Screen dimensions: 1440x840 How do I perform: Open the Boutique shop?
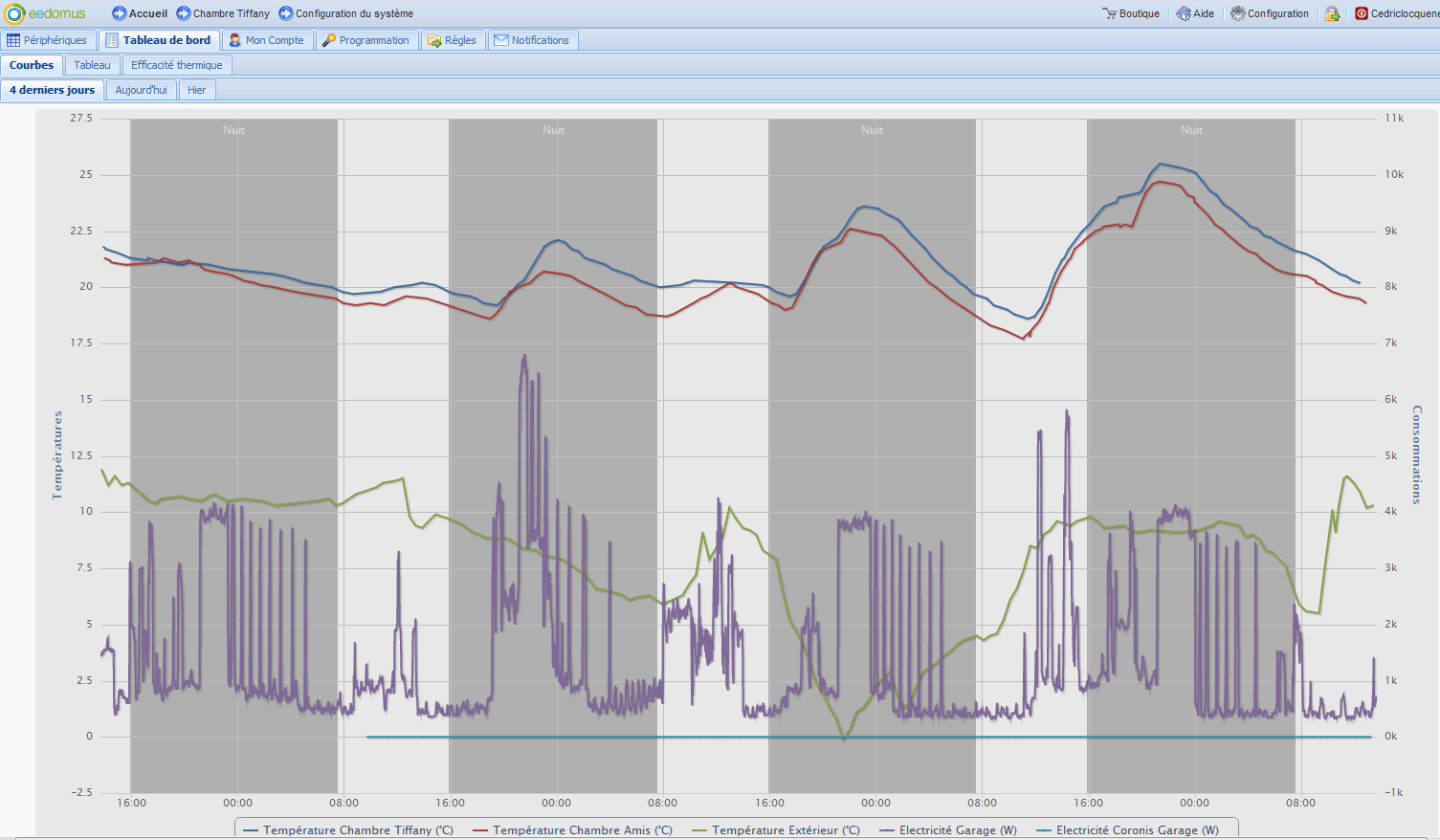[1140, 13]
